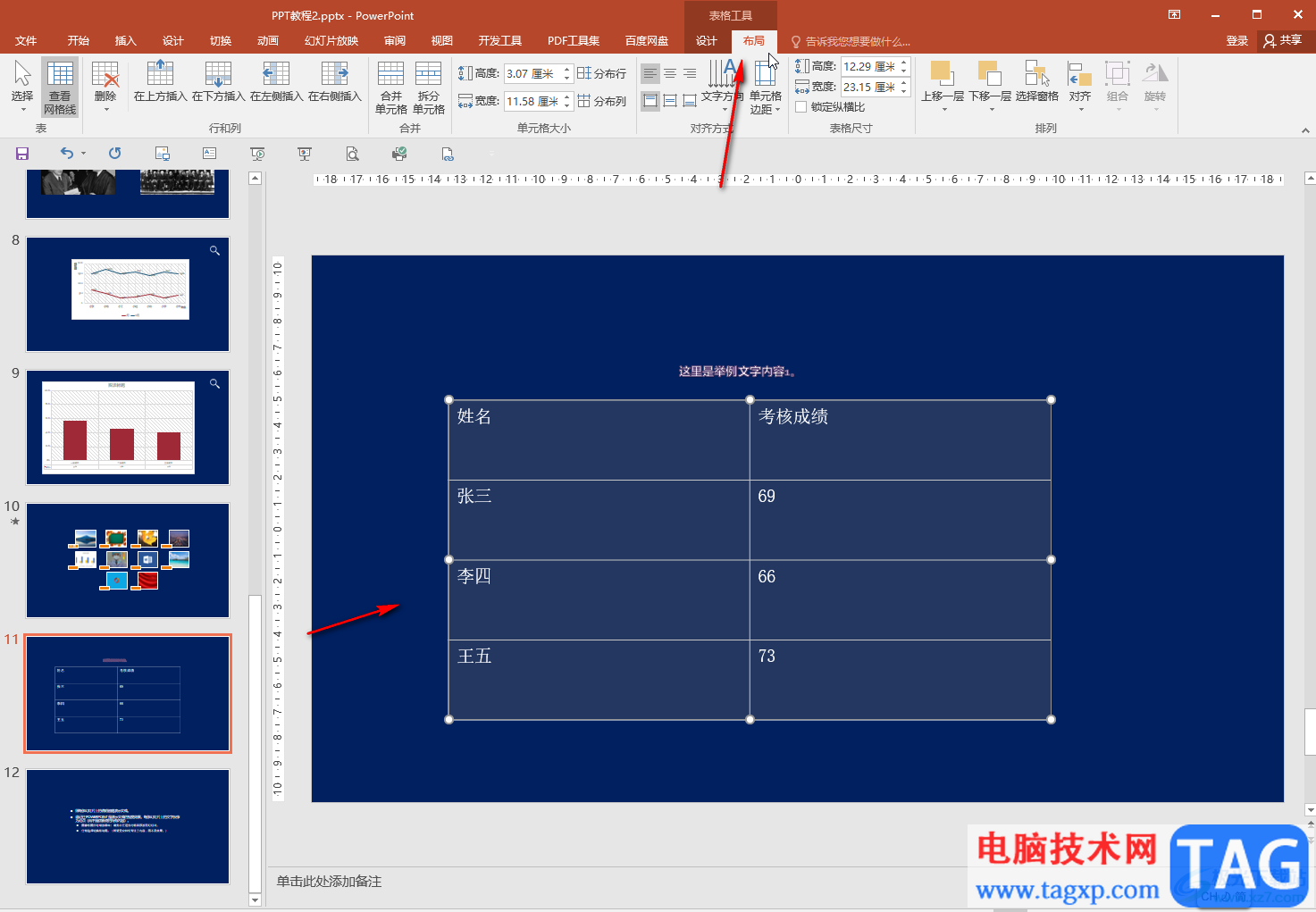Switch to the 切换 Transitions tab
The height and width of the screenshot is (912, 1316).
tap(221, 41)
